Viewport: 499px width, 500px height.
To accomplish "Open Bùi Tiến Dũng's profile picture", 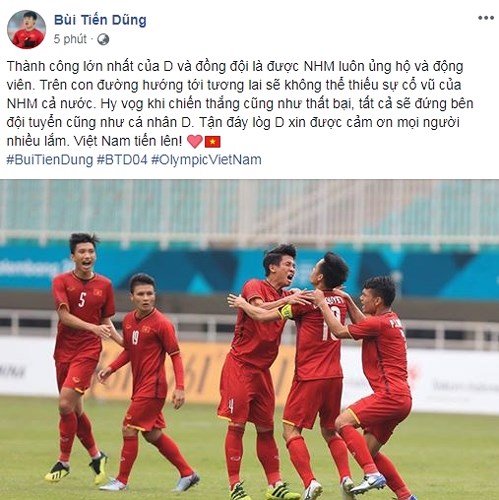I will (26, 29).
